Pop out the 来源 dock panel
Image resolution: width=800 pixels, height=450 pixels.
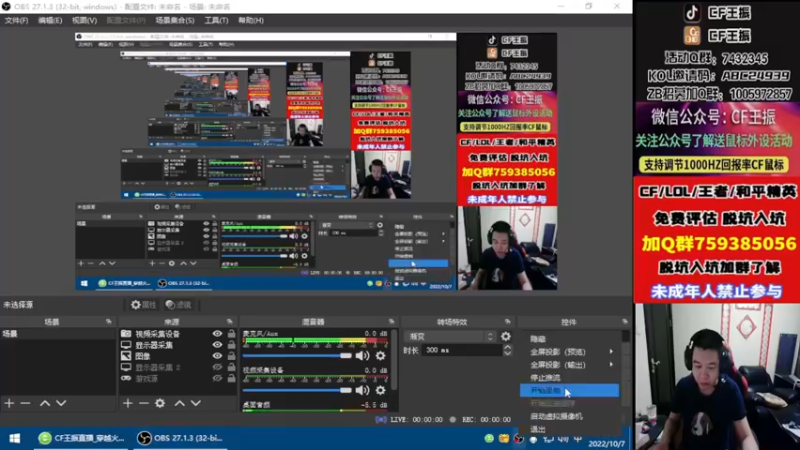click(230, 322)
